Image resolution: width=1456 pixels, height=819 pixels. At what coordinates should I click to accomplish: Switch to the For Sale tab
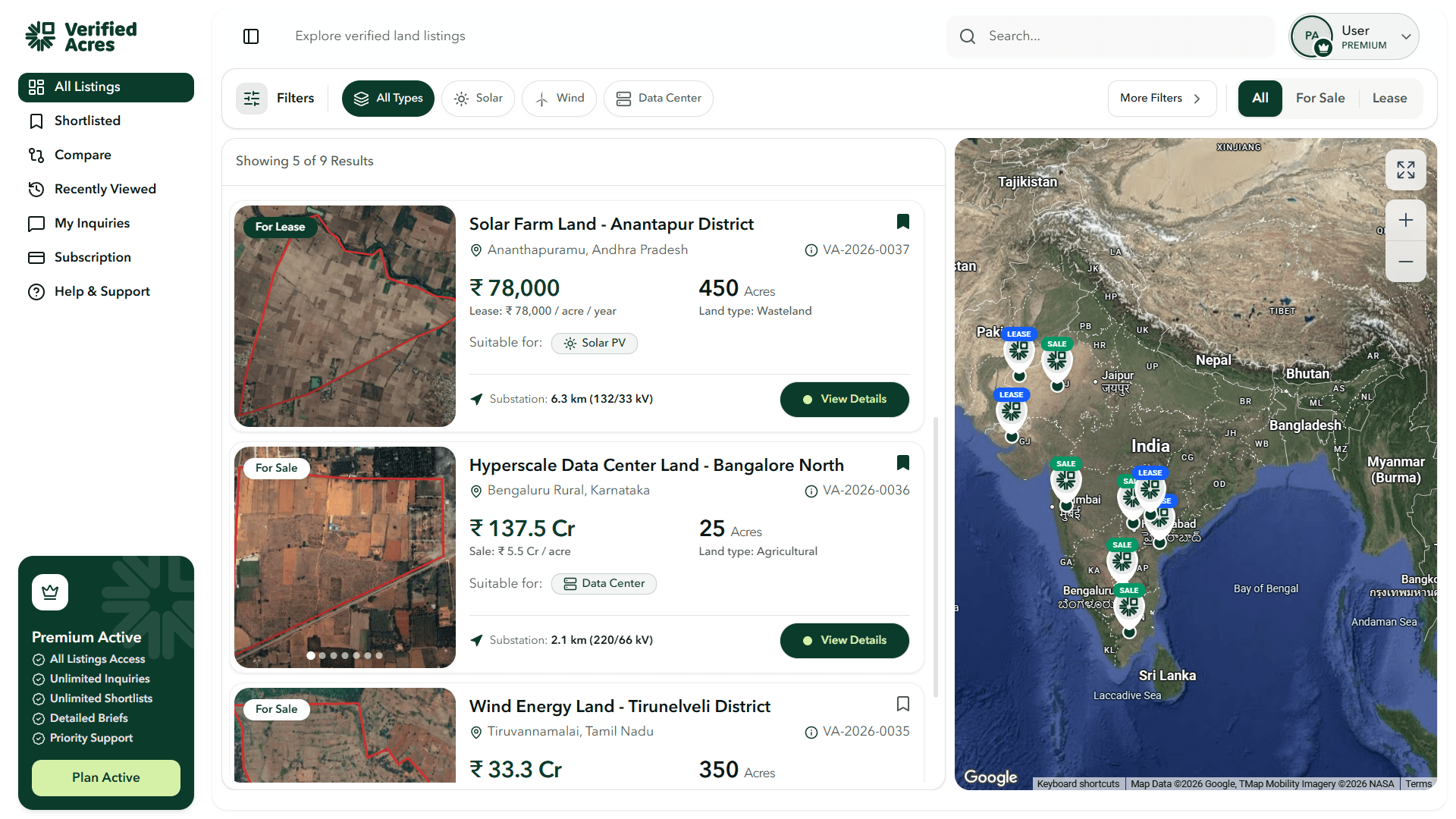[1319, 99]
